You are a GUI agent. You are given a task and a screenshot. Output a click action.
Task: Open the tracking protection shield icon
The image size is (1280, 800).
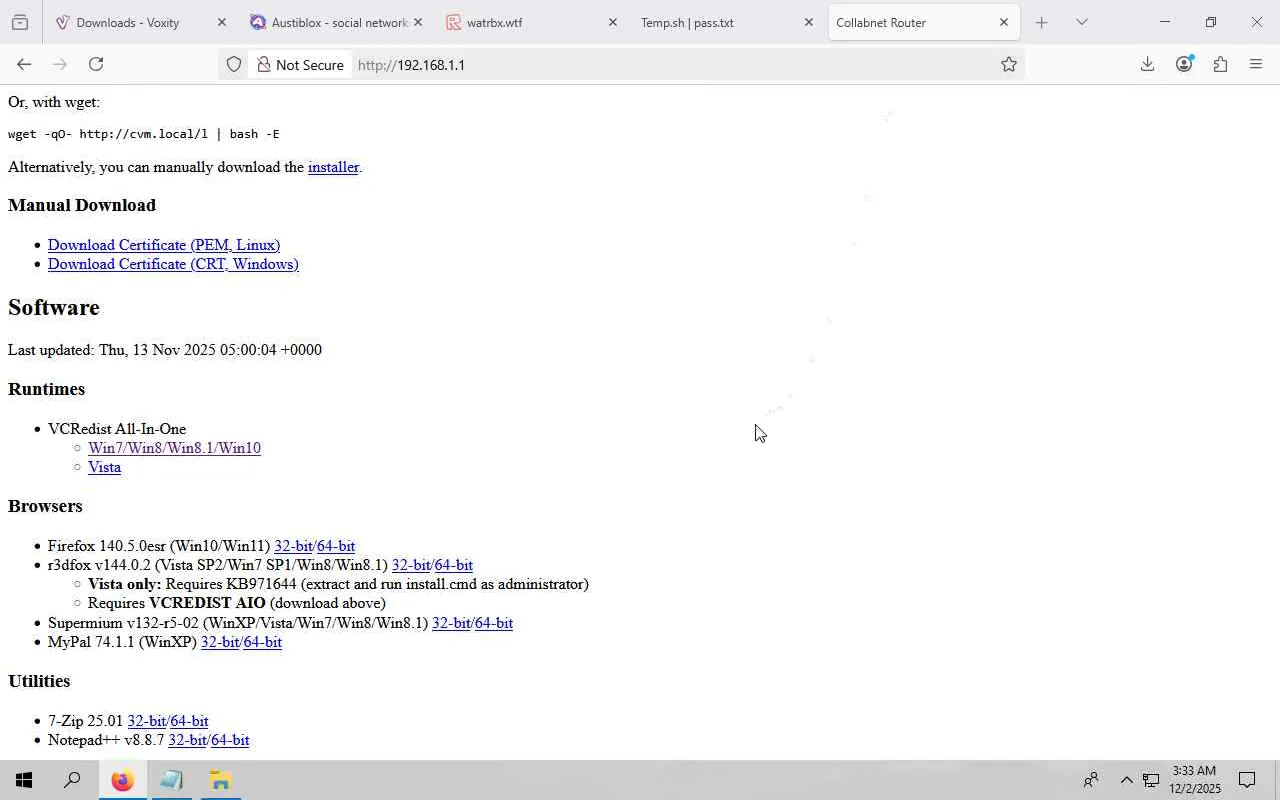[234, 64]
